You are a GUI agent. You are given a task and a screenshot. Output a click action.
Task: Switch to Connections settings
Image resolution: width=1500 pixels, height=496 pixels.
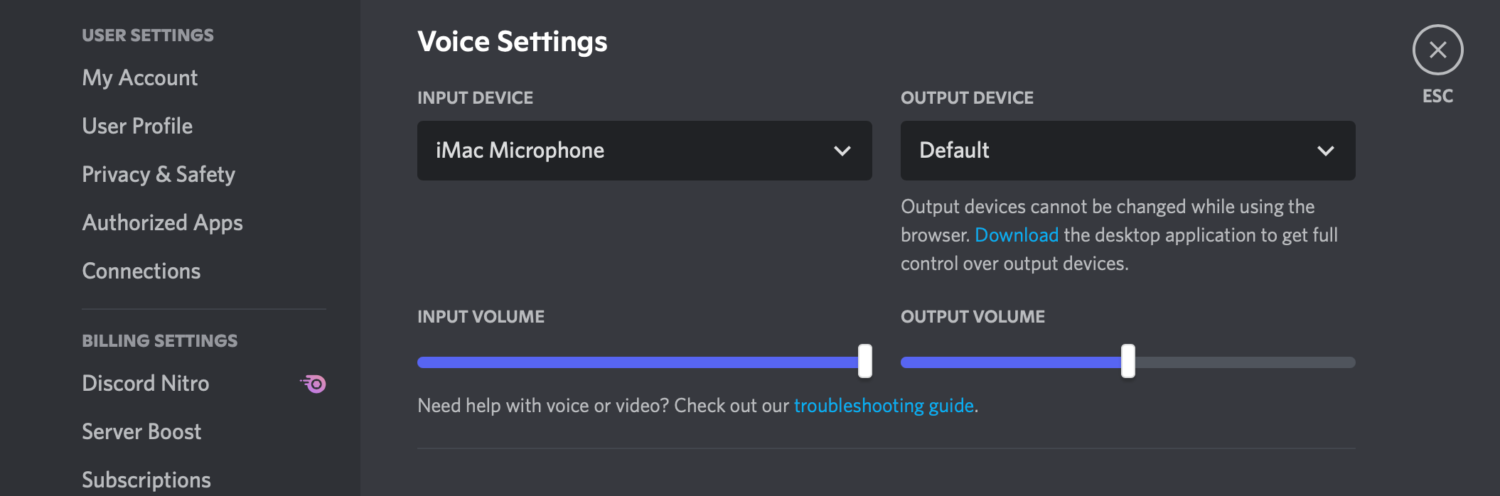(141, 271)
